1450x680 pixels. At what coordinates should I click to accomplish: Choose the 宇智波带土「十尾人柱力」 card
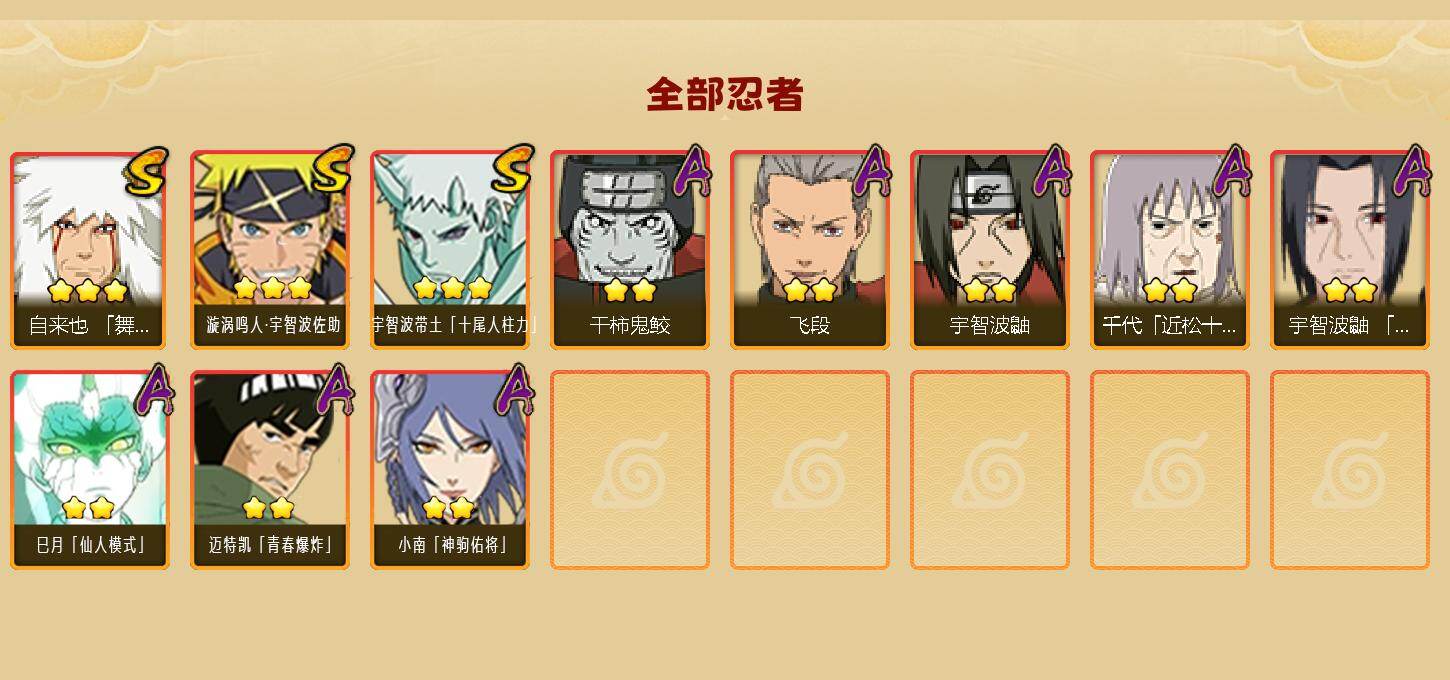[450, 250]
